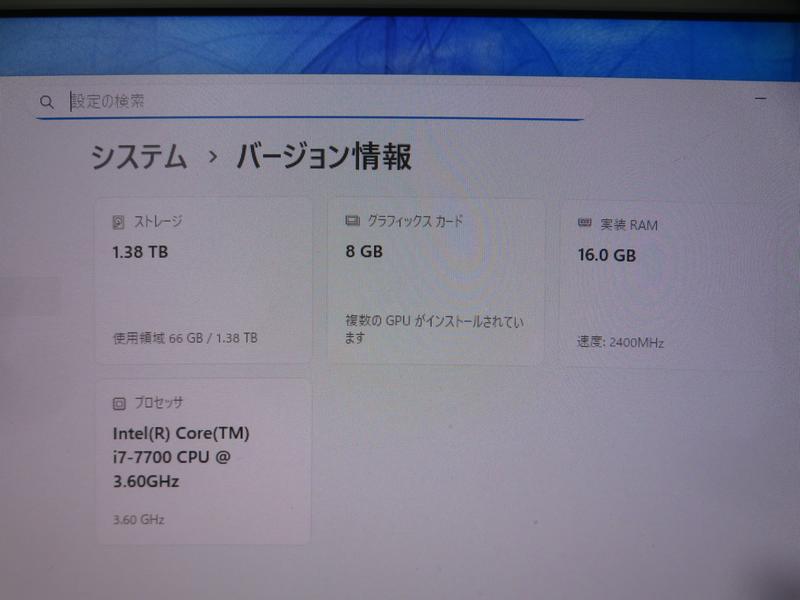Image resolution: width=800 pixels, height=600 pixels.
Task: Open the ストレージ card
Action: click(x=203, y=281)
